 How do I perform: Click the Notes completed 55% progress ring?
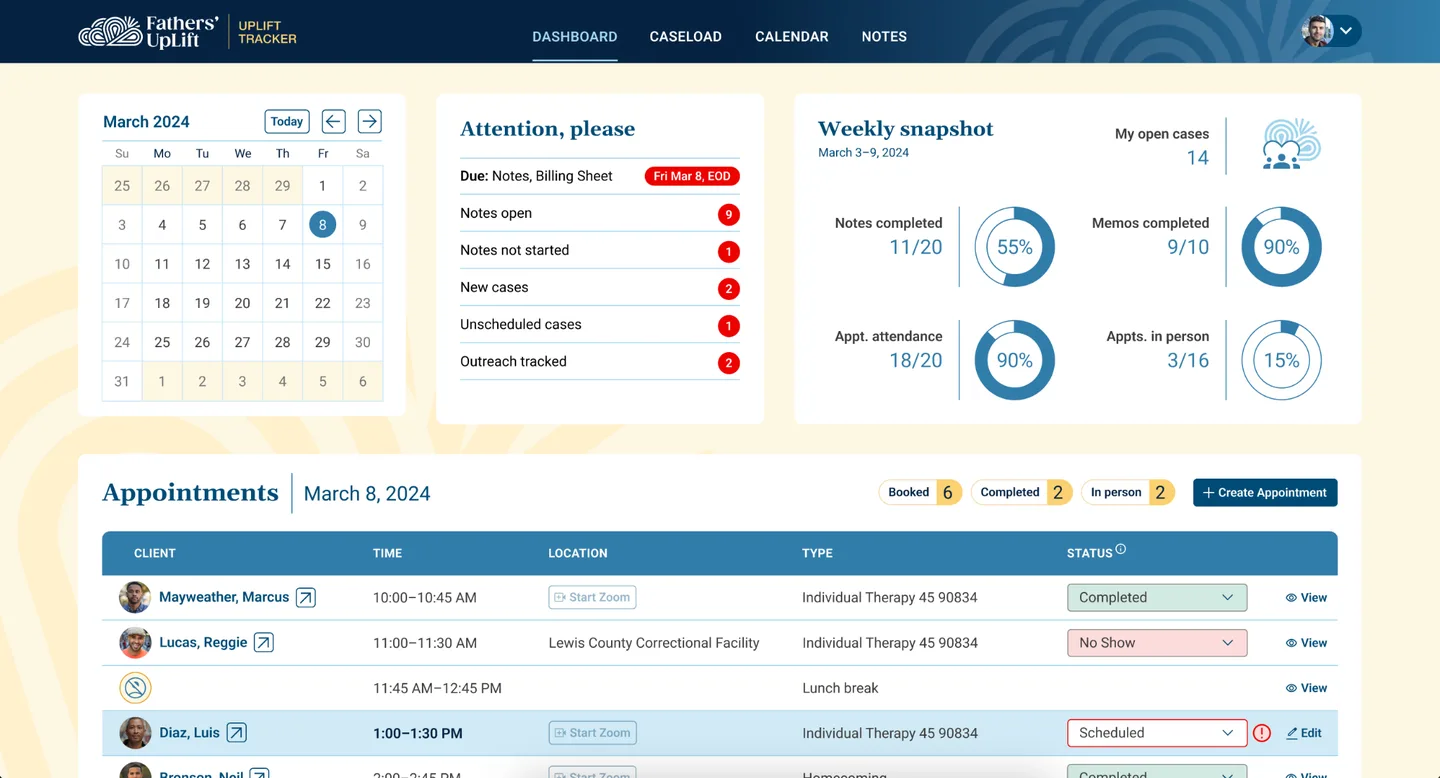pos(1013,247)
